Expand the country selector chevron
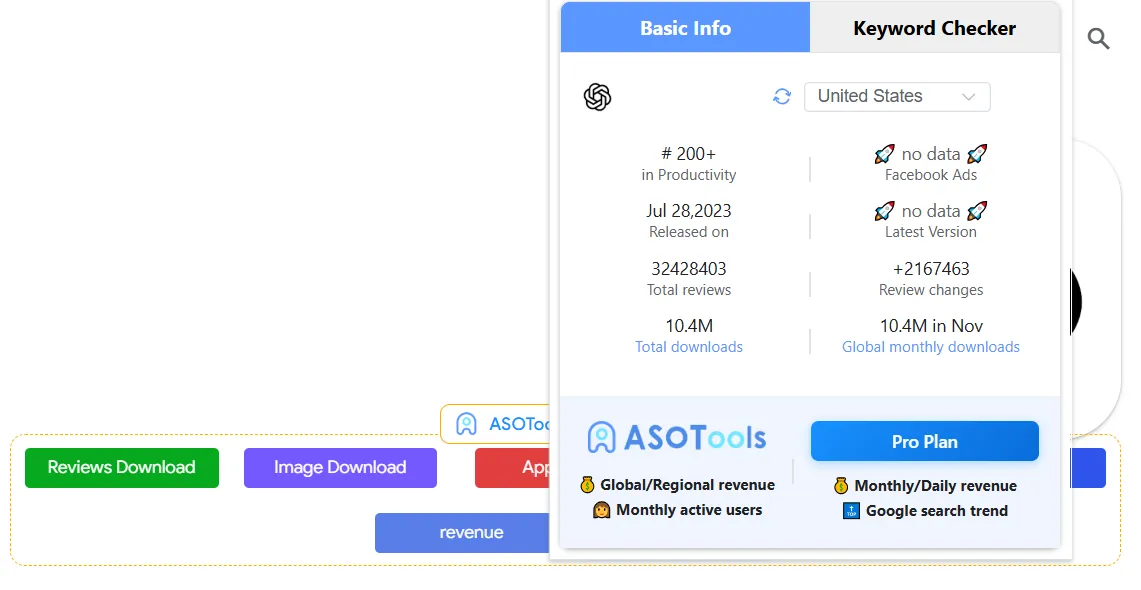 (x=967, y=96)
